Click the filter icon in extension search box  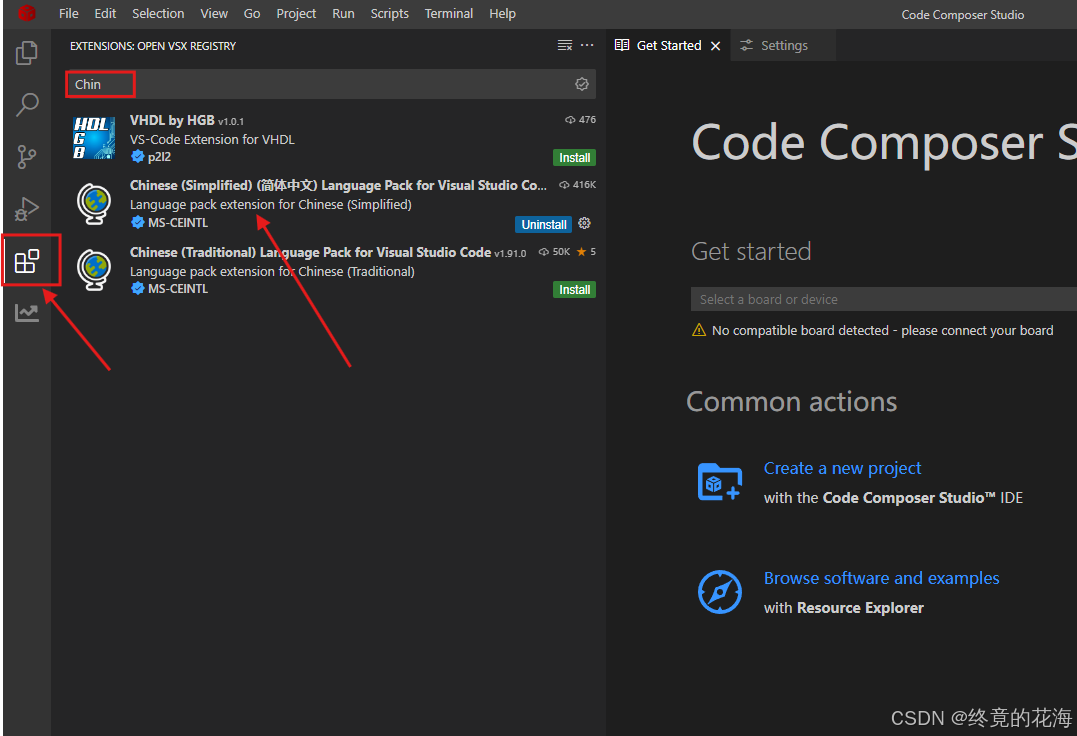tap(582, 84)
